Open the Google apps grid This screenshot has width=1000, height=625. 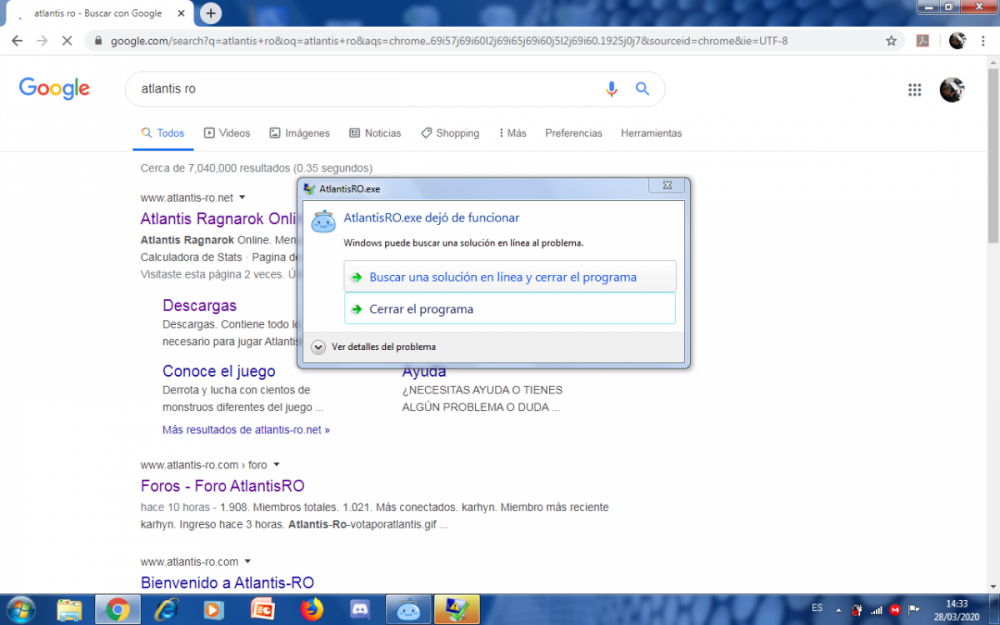(914, 90)
